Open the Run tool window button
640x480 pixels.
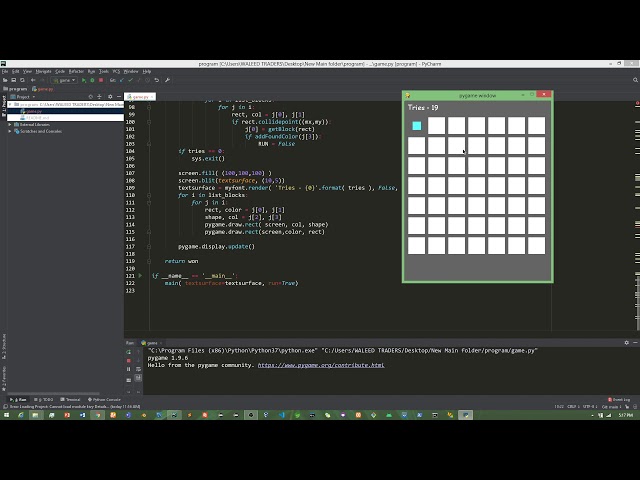pos(18,400)
